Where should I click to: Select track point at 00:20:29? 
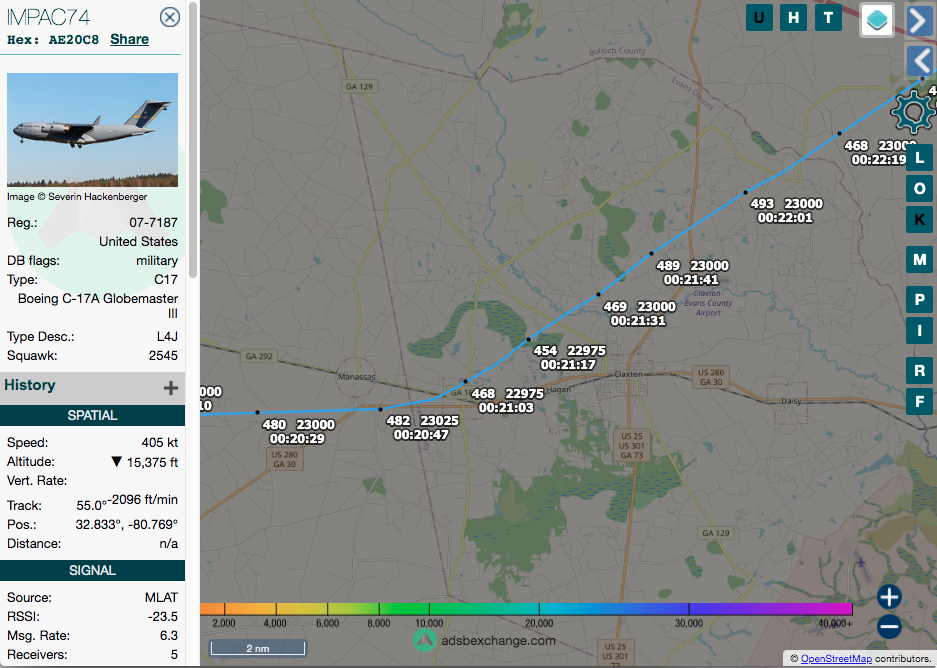[258, 412]
